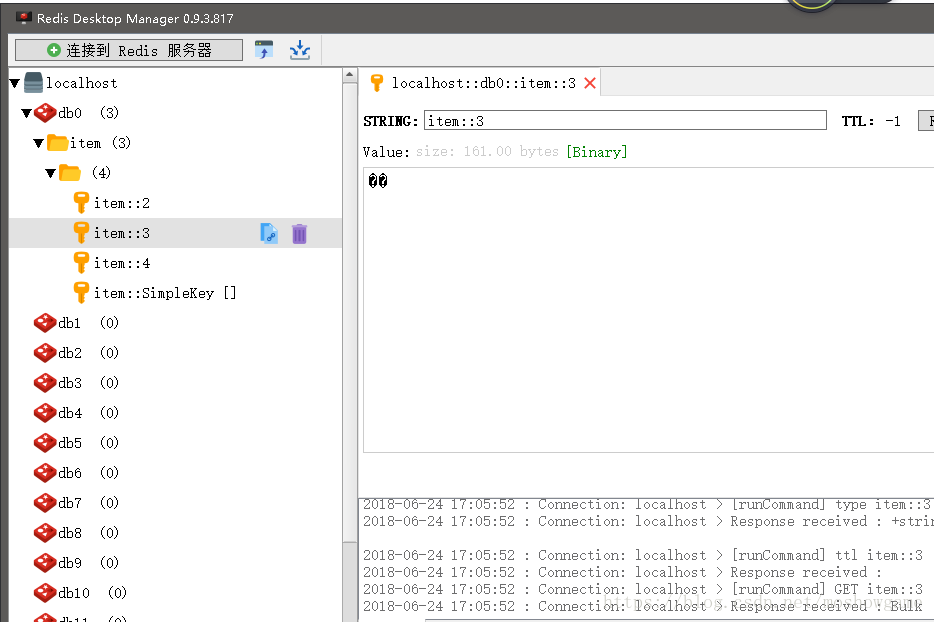Open the item::4 key
This screenshot has width=934, height=622.
tap(122, 263)
